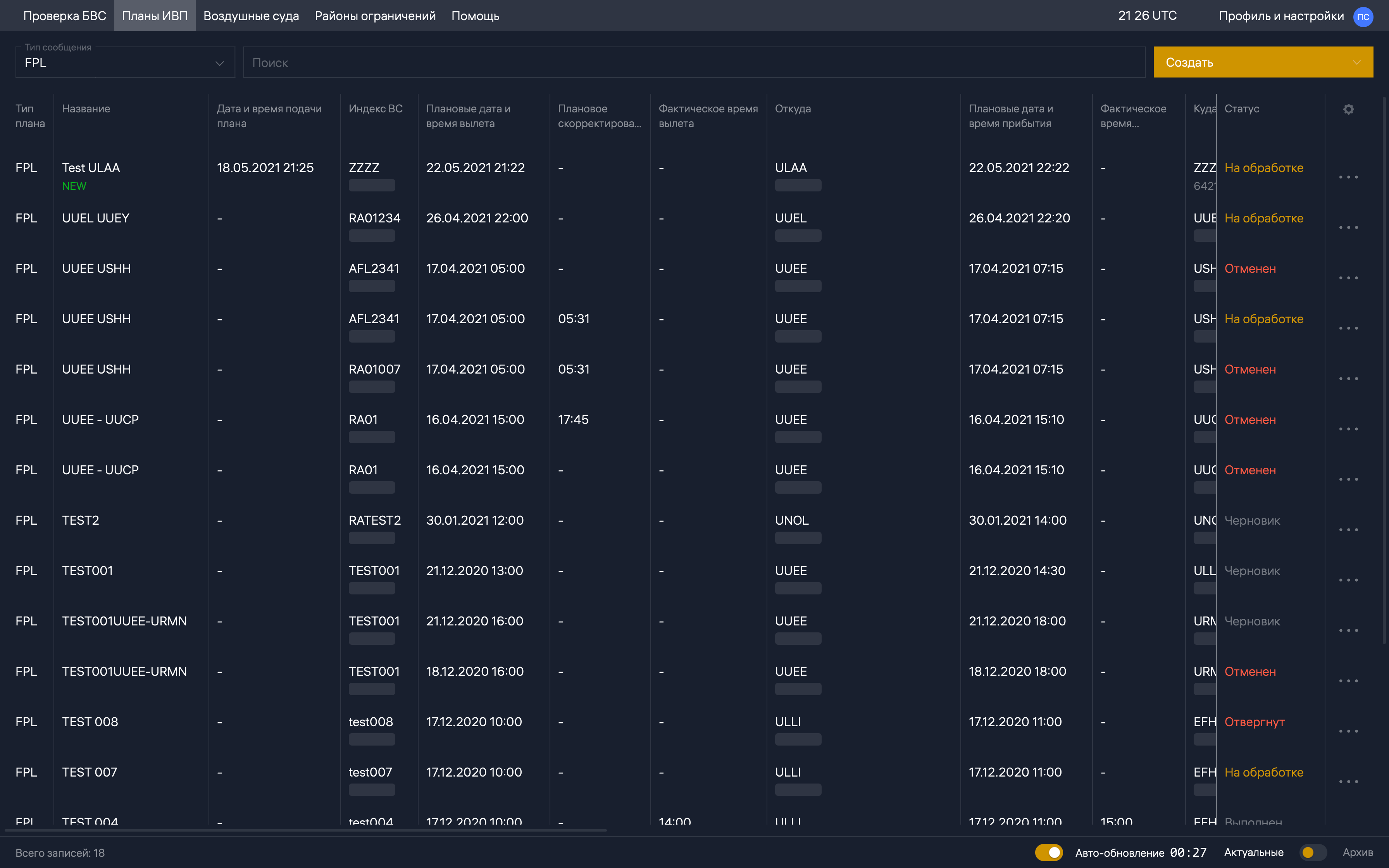Expand the Тип сообщения FPL dropdown
Viewport: 1389px width, 868px height.
pyautogui.click(x=125, y=62)
